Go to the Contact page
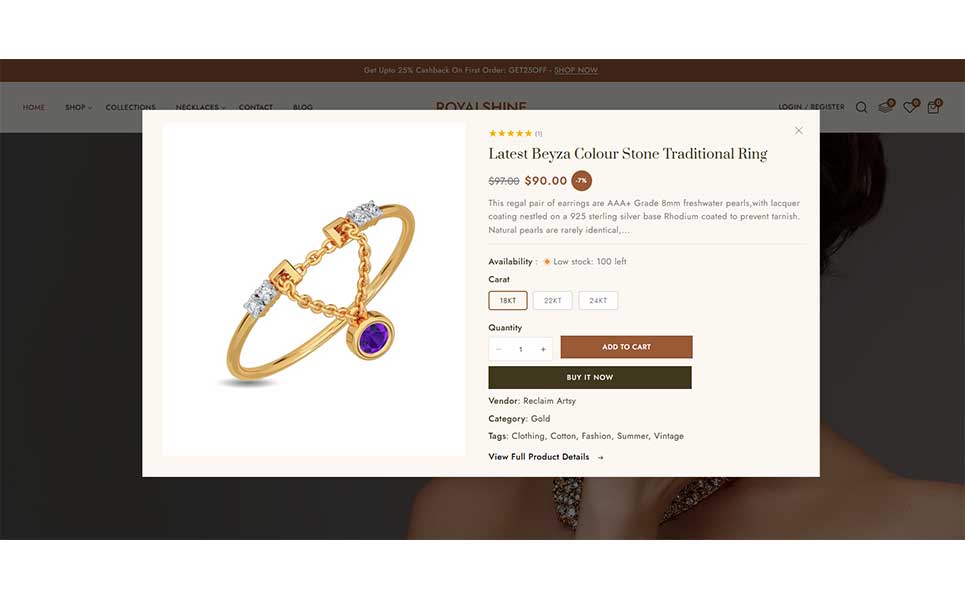Viewport: 965px width, 600px height. click(x=255, y=107)
